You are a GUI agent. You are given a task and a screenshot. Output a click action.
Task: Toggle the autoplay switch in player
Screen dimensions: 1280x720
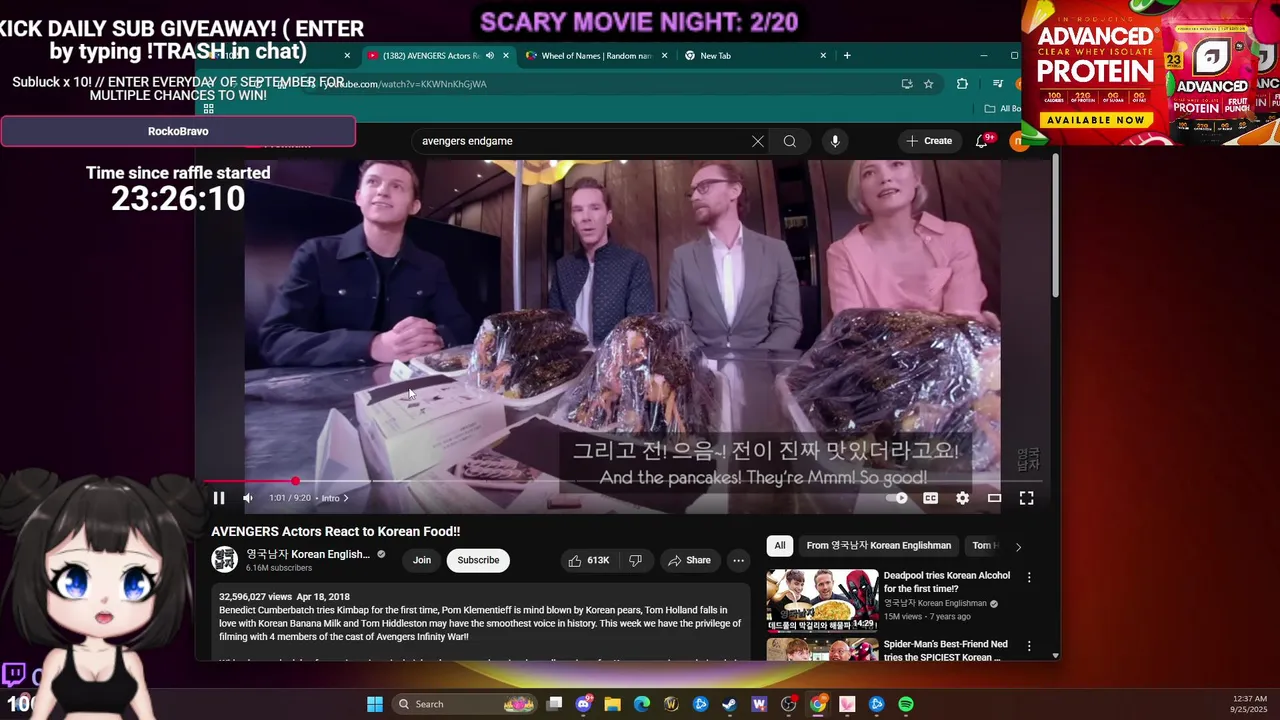897,498
